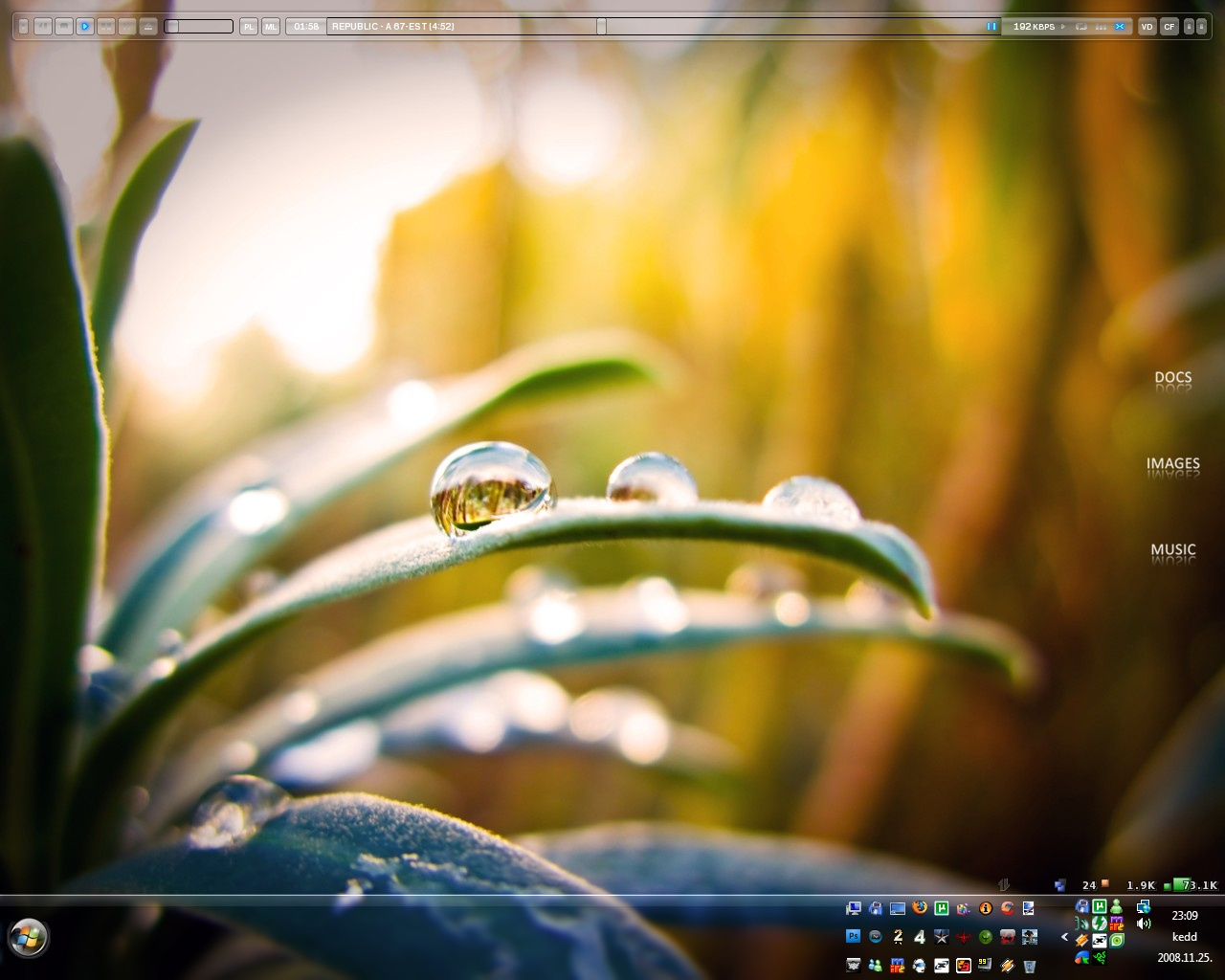This screenshot has width=1225, height=980.
Task: Expand hidden tray icons with the chevron
Action: 1064,937
